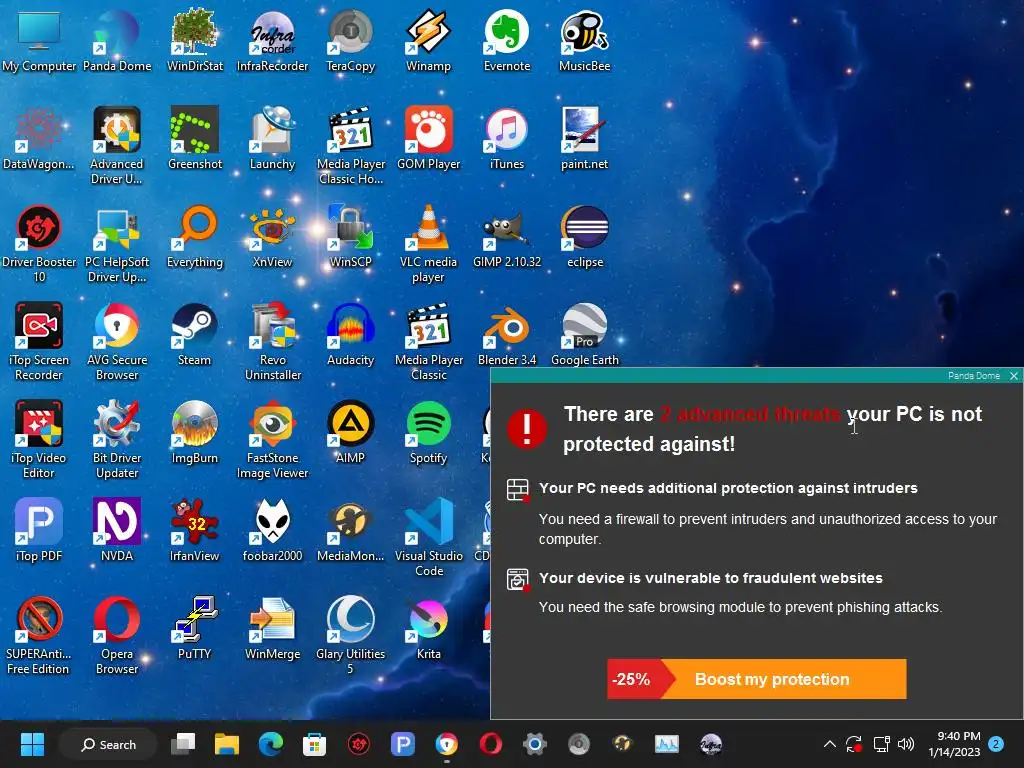Select the MusicBee desktop icon

[x=584, y=40]
